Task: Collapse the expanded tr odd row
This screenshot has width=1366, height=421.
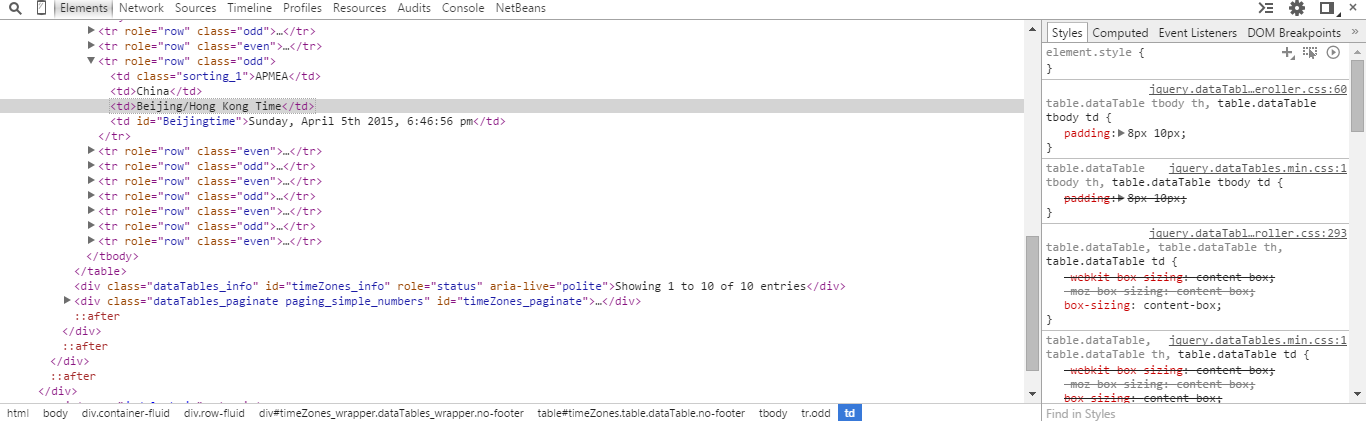Action: (91, 61)
